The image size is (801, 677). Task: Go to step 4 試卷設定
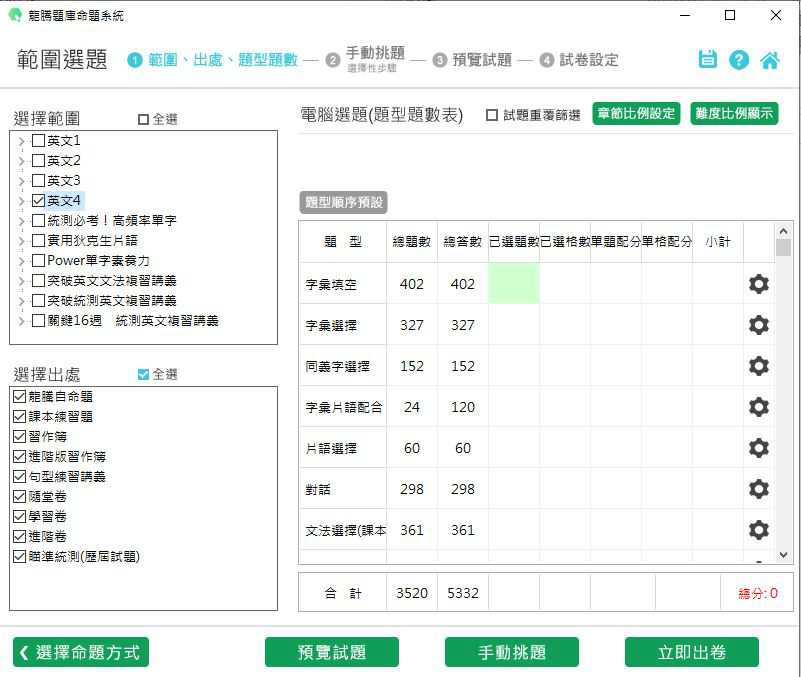[x=579, y=60]
